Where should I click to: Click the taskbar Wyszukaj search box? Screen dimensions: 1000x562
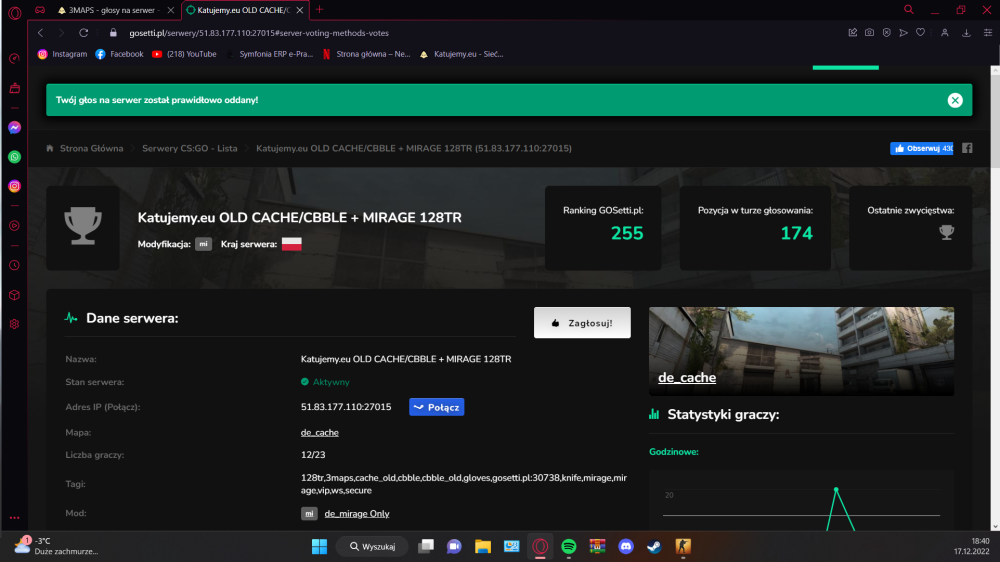pos(373,547)
